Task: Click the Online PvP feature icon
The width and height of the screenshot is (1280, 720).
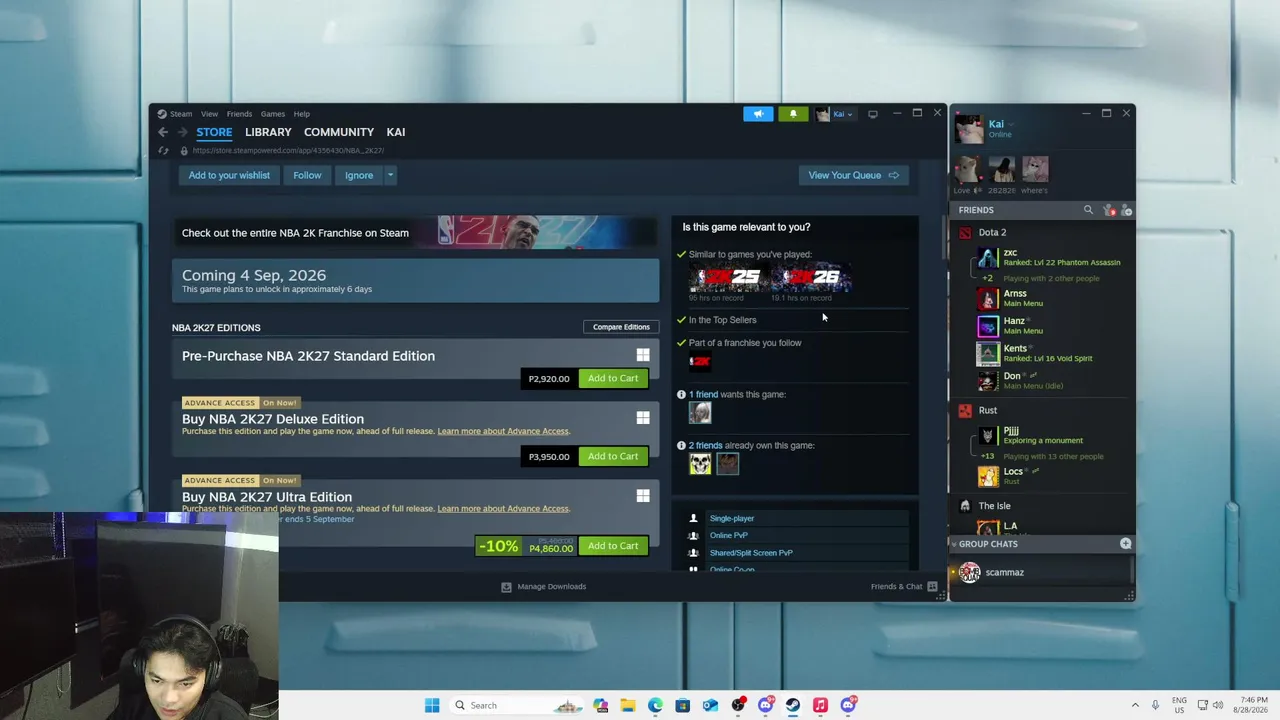Action: point(693,535)
